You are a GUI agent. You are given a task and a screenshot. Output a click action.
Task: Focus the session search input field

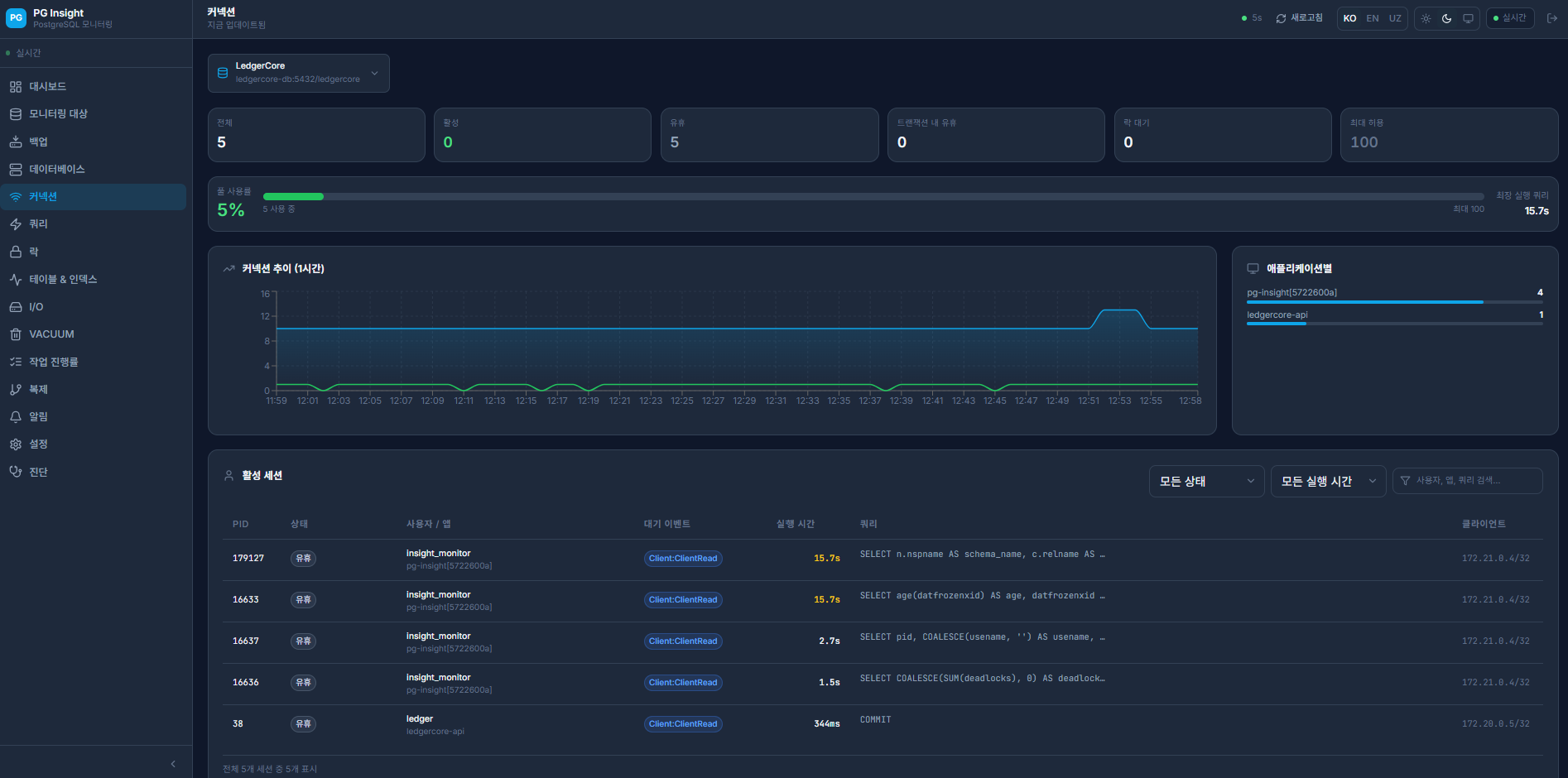1467,481
